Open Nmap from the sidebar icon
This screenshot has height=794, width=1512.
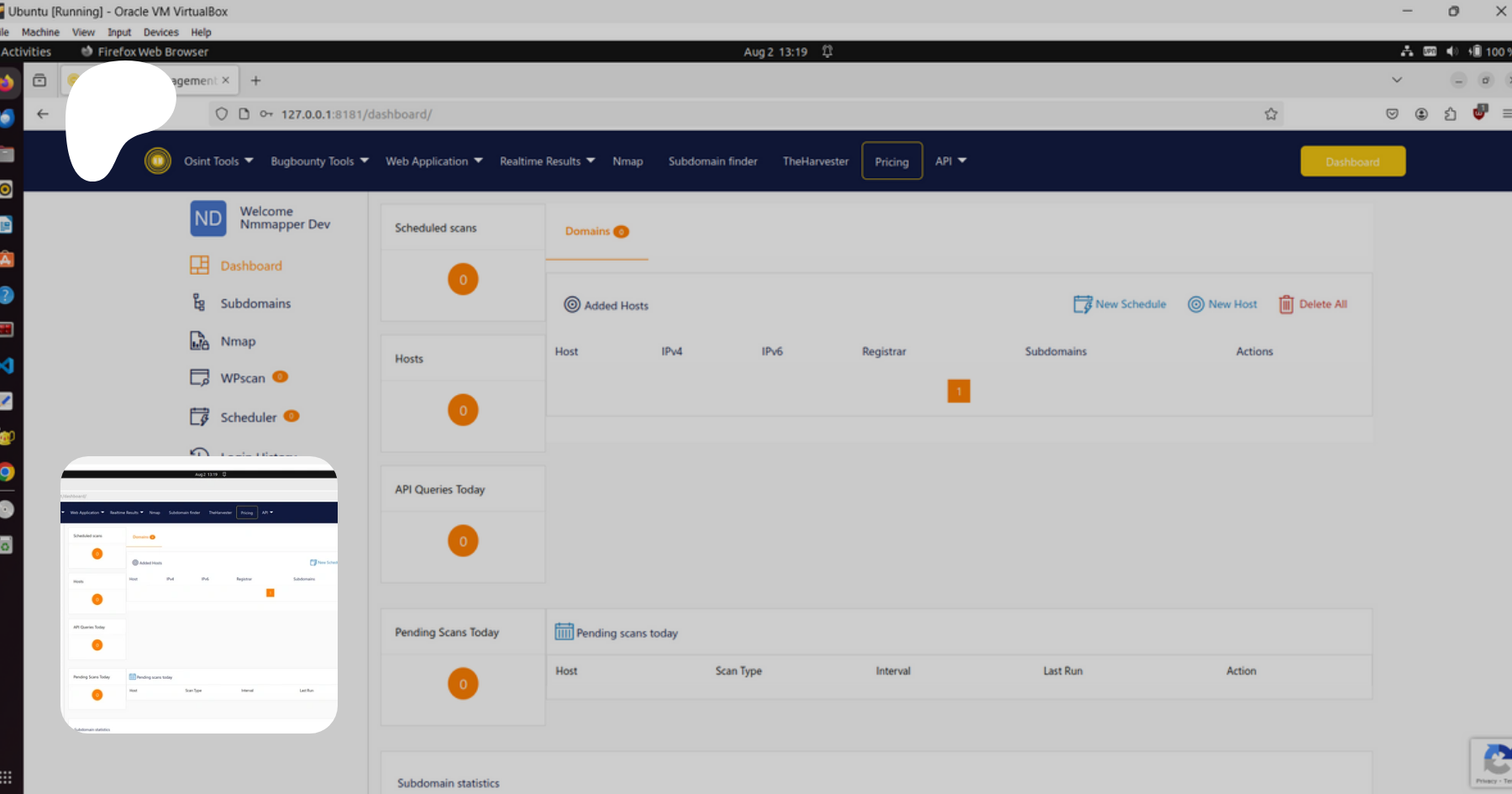[199, 341]
